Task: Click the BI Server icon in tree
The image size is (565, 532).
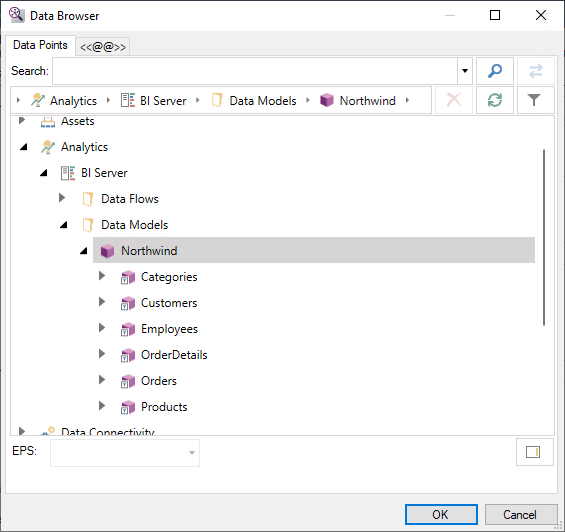Action: click(68, 173)
